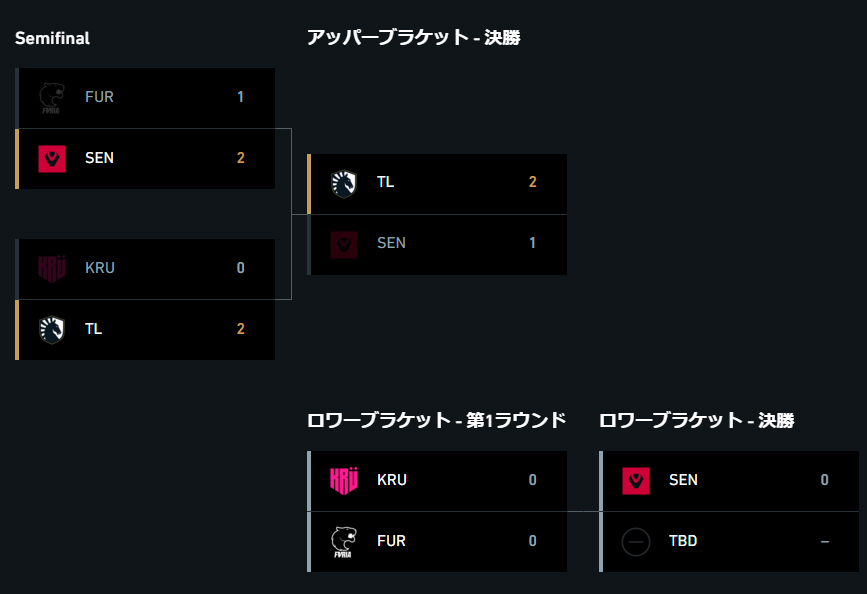Click the ロワーブラケット - 第1ラウンド heading
867x594 pixels.
[x=437, y=420]
